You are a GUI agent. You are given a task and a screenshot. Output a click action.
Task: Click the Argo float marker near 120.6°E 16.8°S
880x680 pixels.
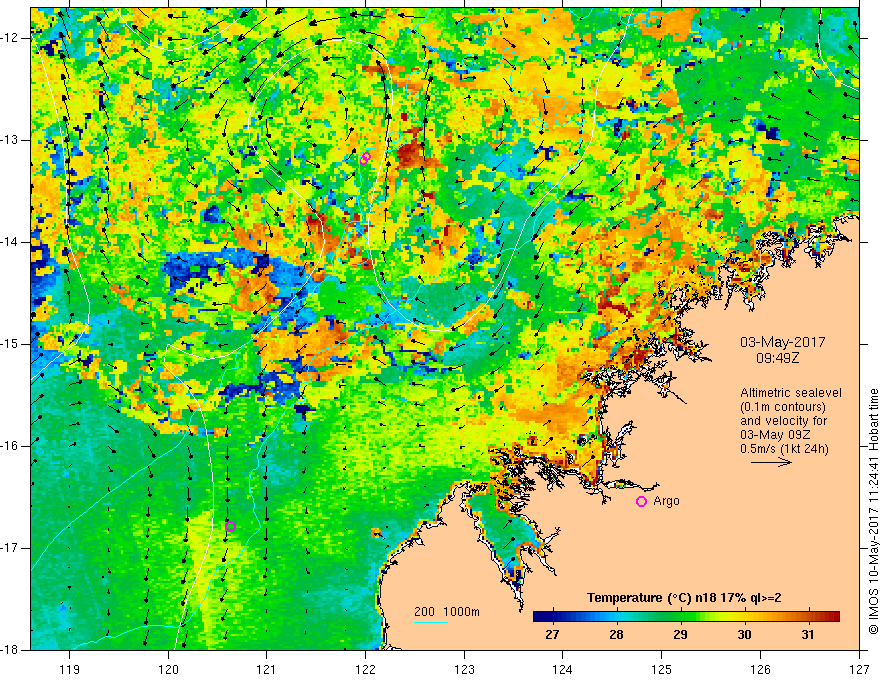pyautogui.click(x=230, y=526)
